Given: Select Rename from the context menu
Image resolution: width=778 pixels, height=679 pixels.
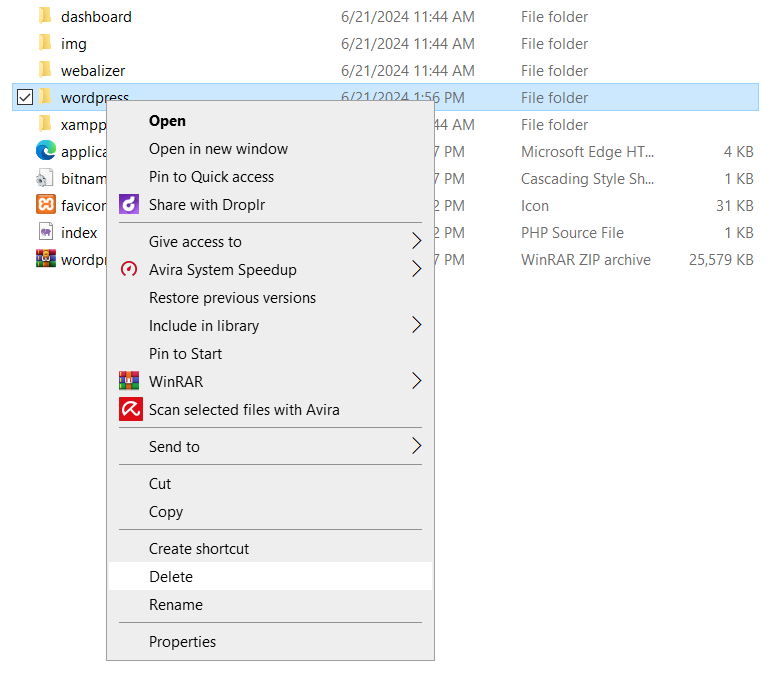Looking at the screenshot, I should [270, 605].
